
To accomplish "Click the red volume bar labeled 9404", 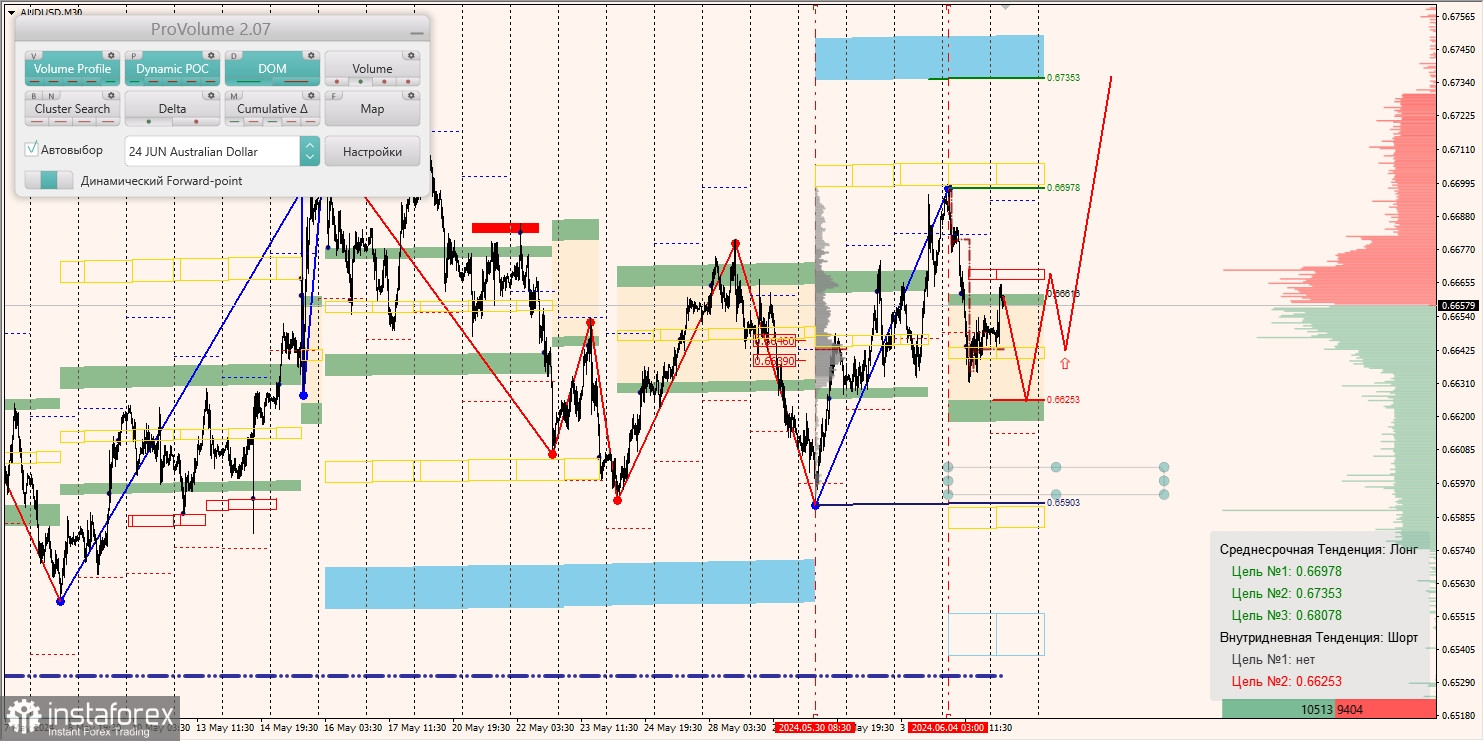I will (x=1385, y=709).
